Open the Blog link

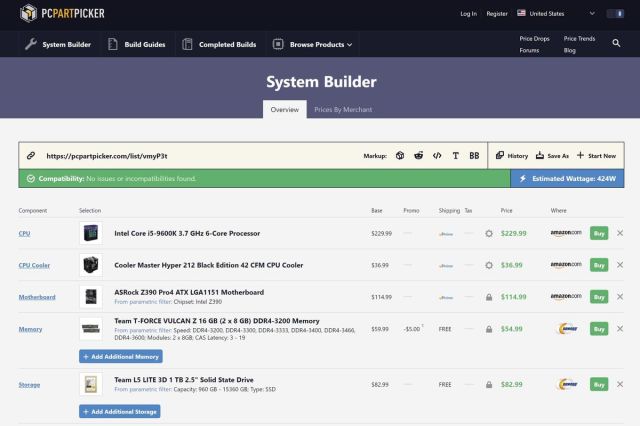click(x=569, y=50)
